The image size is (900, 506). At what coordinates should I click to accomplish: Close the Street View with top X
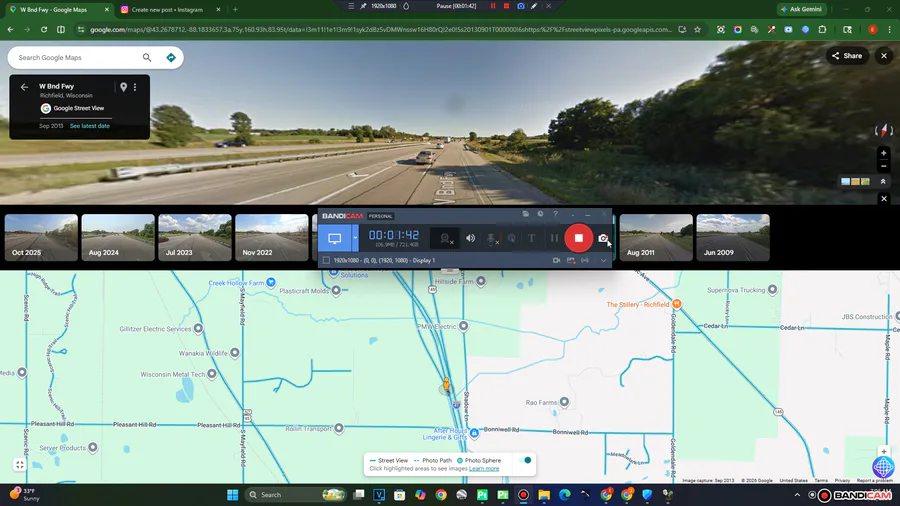pos(884,56)
